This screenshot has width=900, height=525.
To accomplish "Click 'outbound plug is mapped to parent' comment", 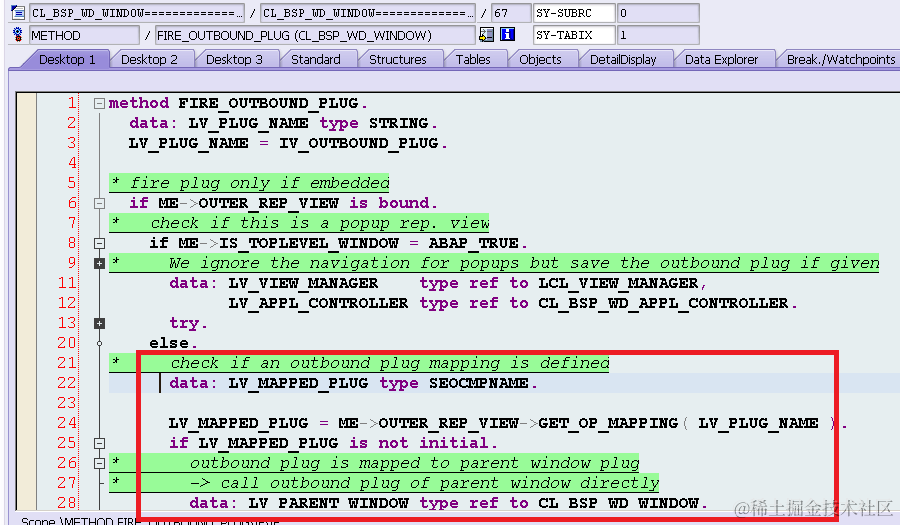I will 414,463.
